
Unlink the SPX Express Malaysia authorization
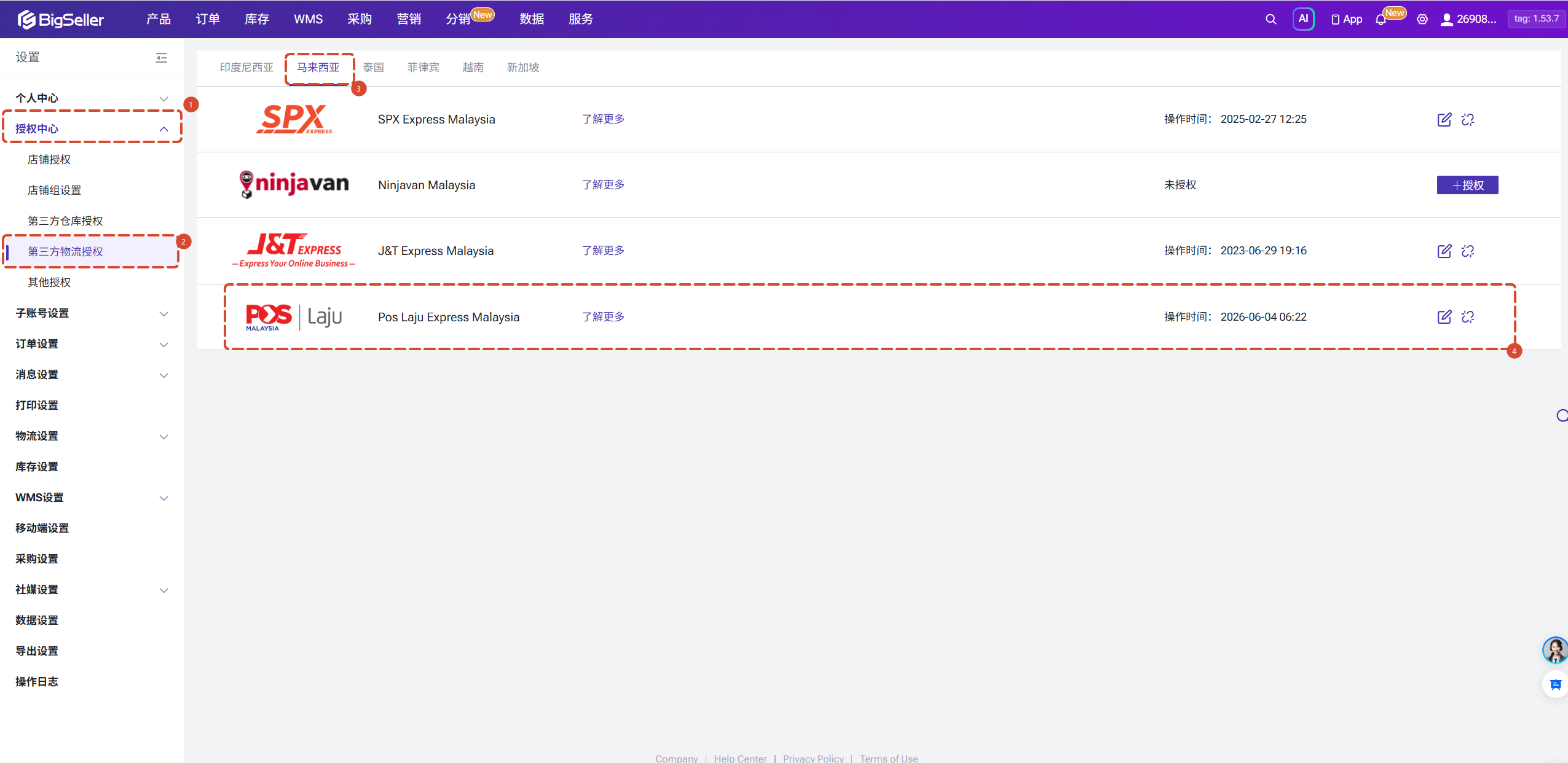(x=1467, y=119)
